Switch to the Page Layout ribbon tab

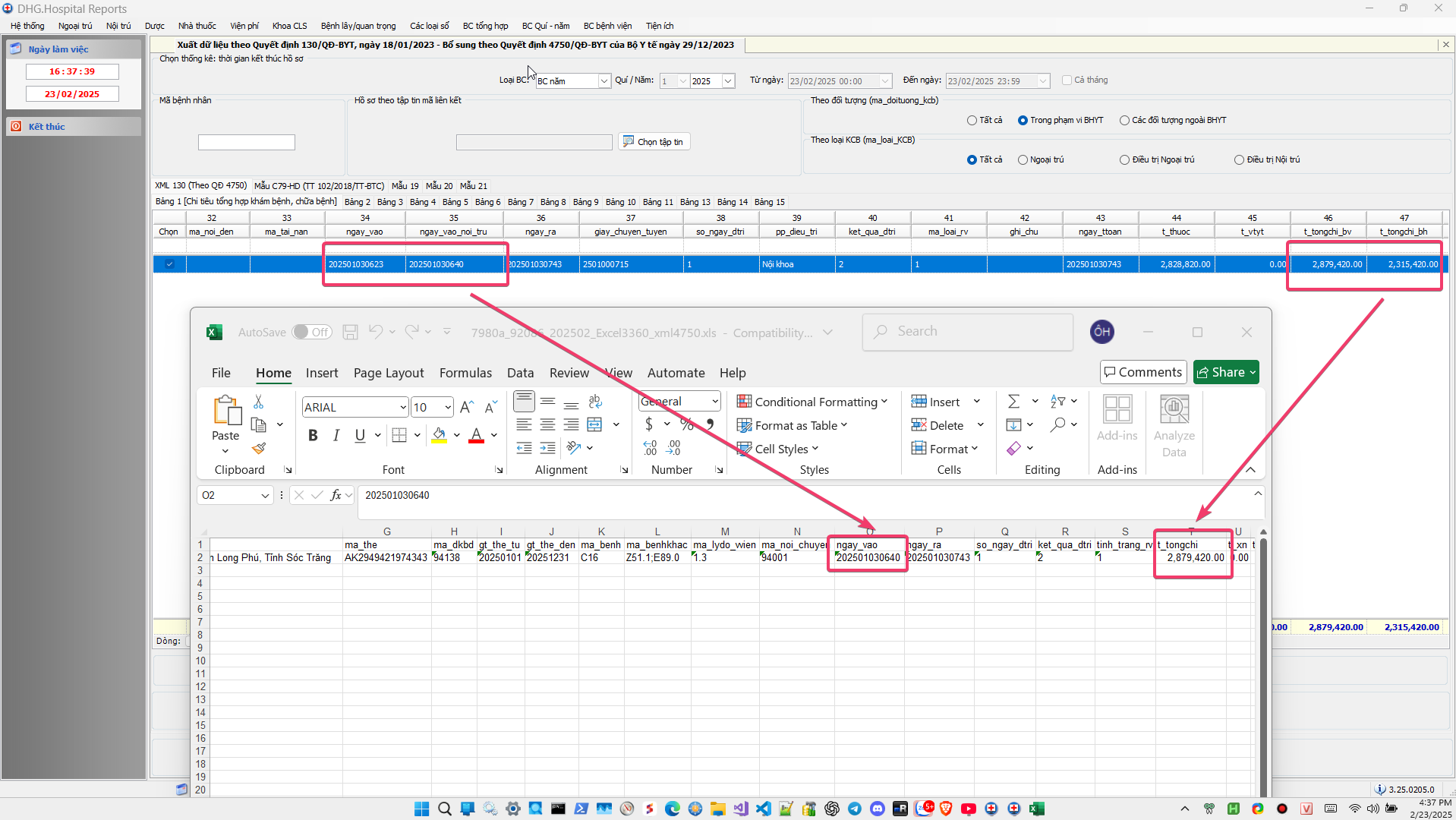click(389, 373)
